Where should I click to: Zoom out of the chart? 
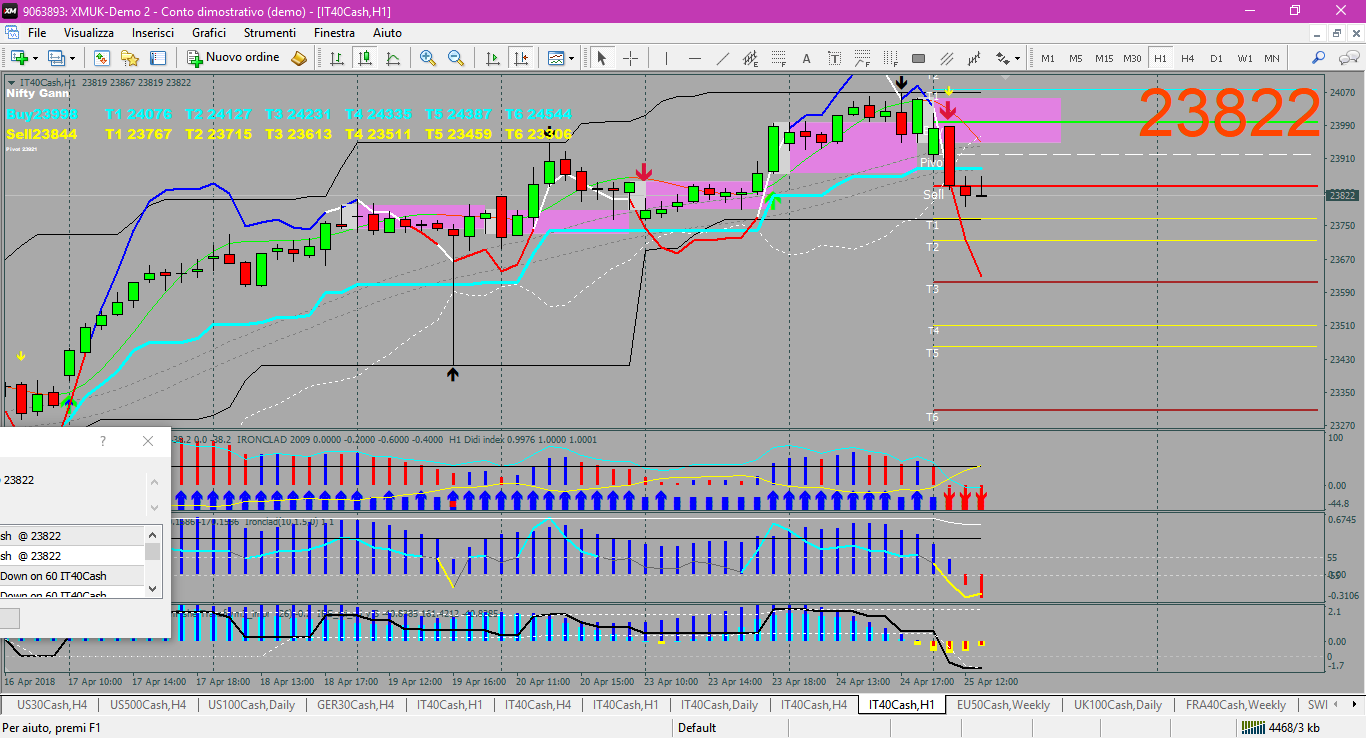(456, 58)
